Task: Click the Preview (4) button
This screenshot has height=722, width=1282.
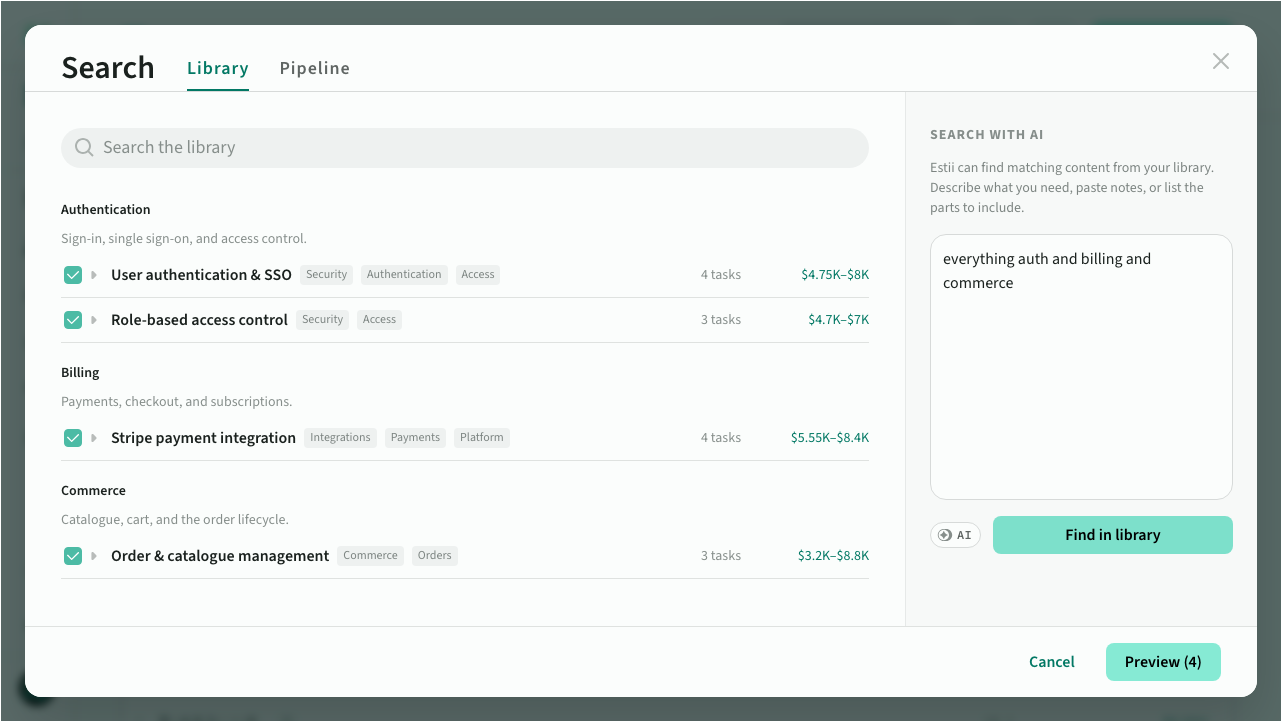Action: [1163, 662]
